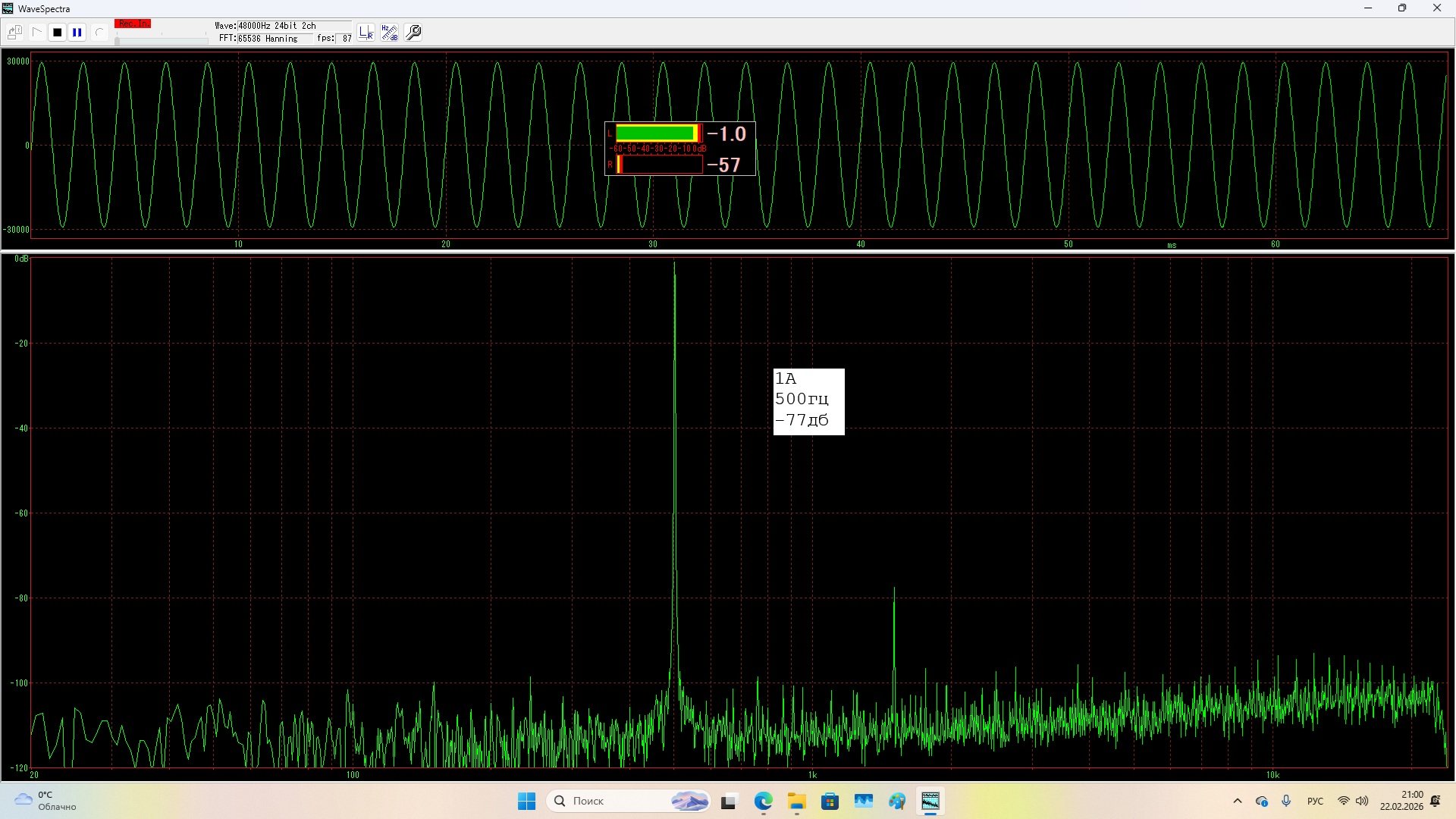1456x819 pixels.
Task: Toggle the L/R channel select icon
Action: click(x=366, y=33)
